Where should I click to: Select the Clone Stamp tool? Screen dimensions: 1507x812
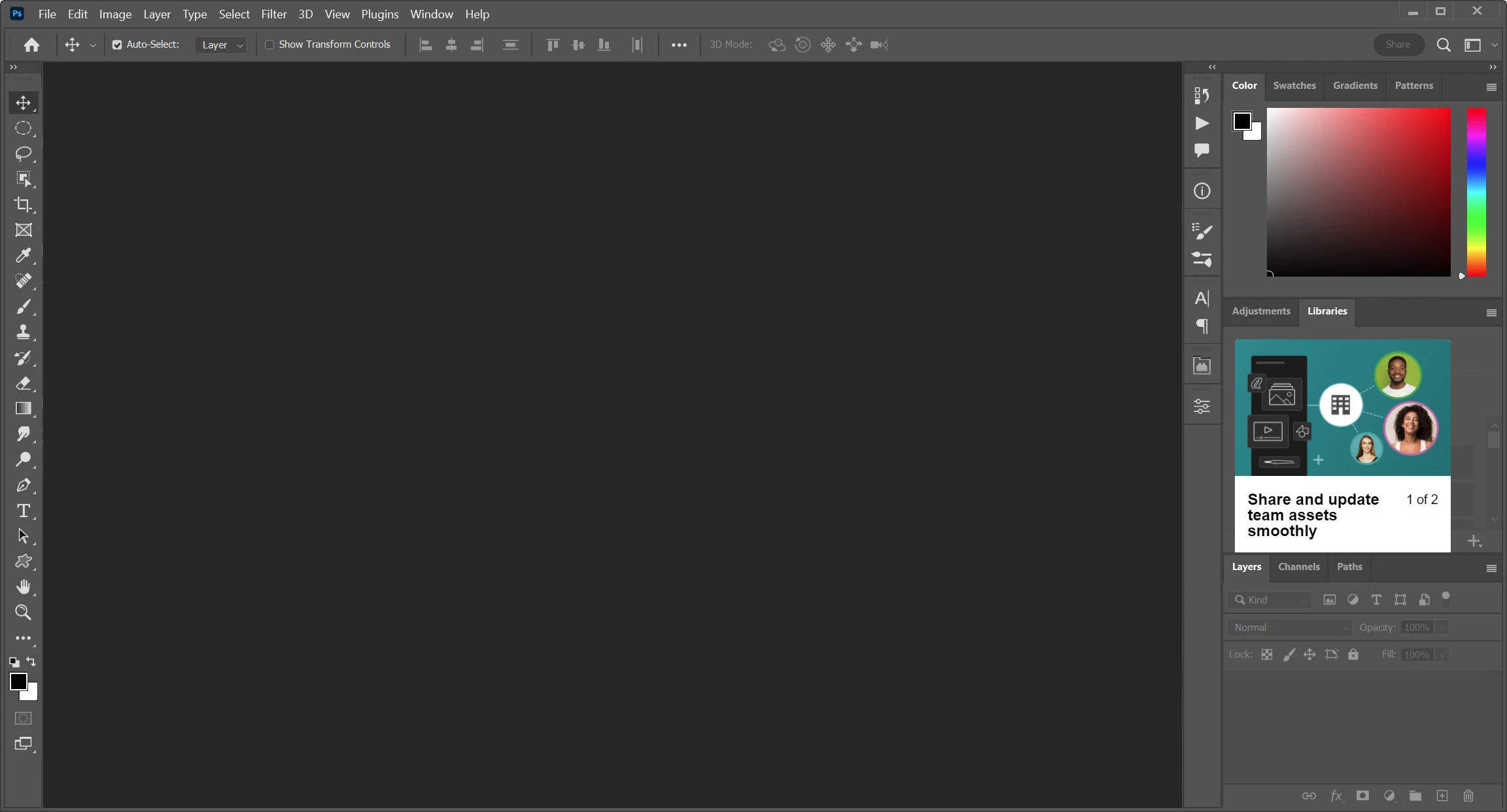click(x=24, y=332)
